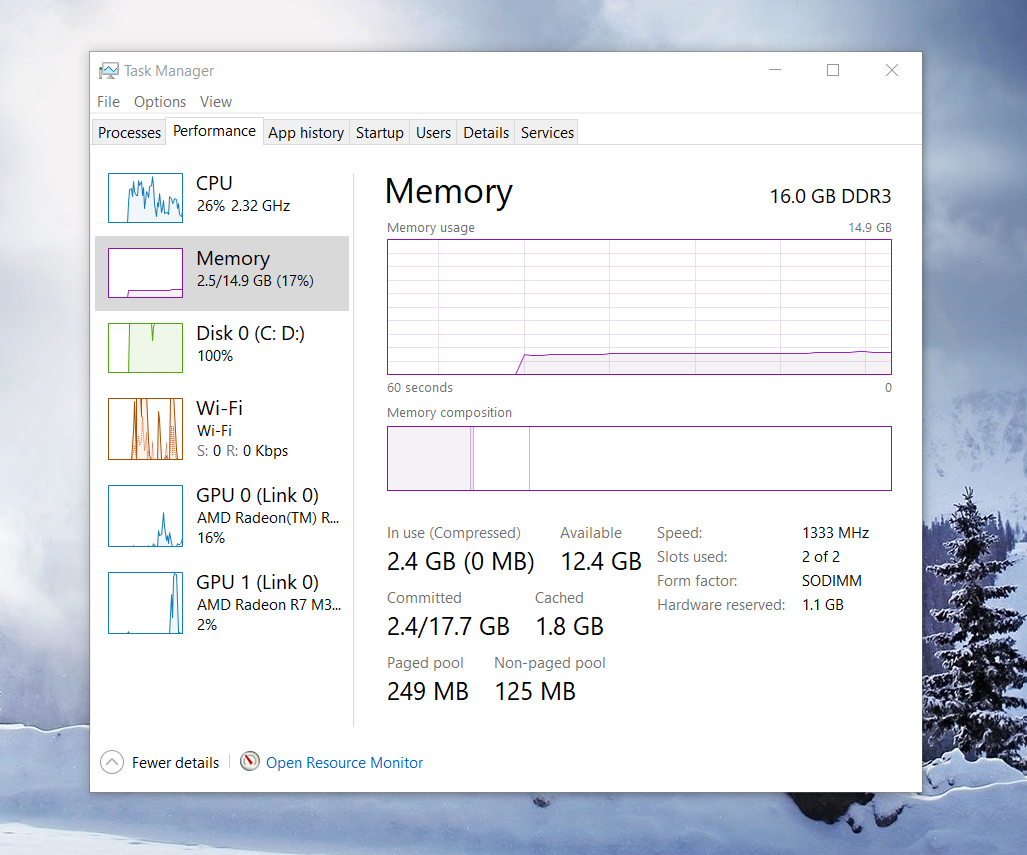Click the Memory composition bar
Viewport: 1027px width, 855px height.
(639, 459)
